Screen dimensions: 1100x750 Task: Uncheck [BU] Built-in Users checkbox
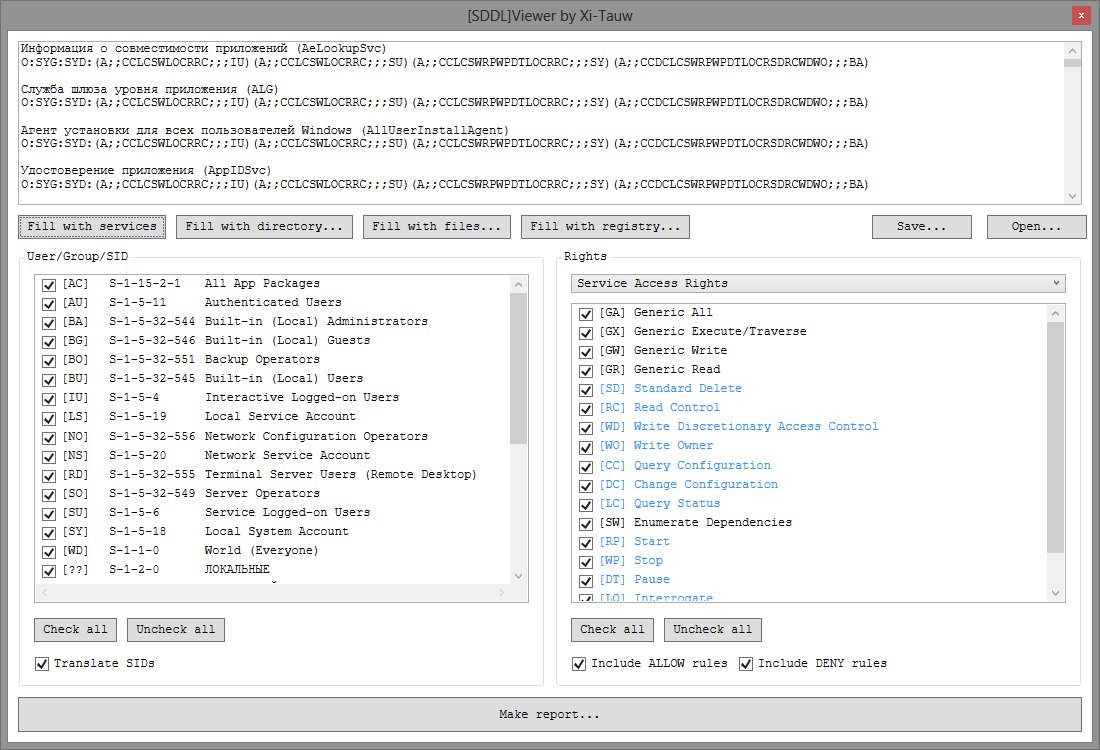(48, 380)
